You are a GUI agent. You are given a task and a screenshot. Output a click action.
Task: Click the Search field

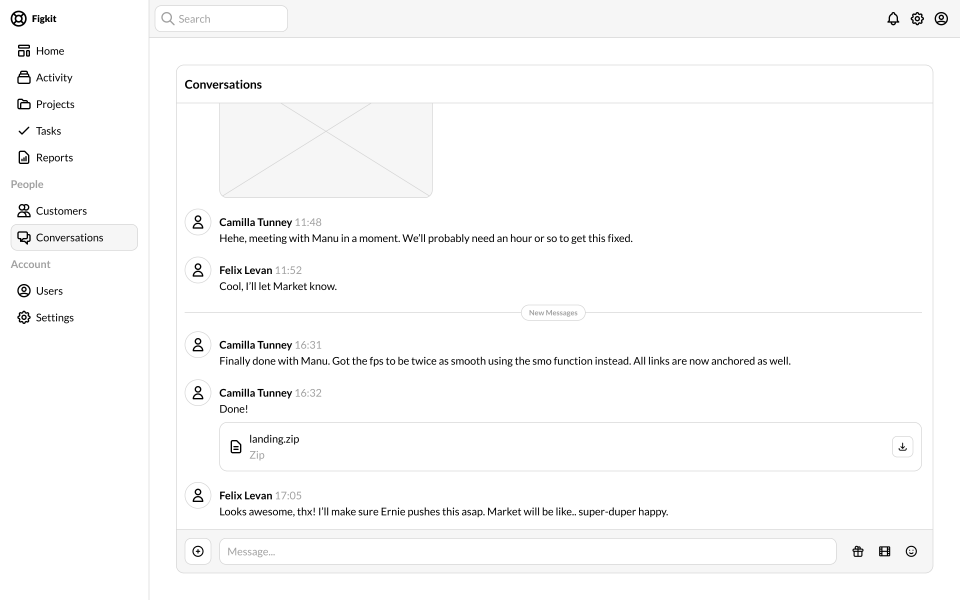pyautogui.click(x=221, y=19)
